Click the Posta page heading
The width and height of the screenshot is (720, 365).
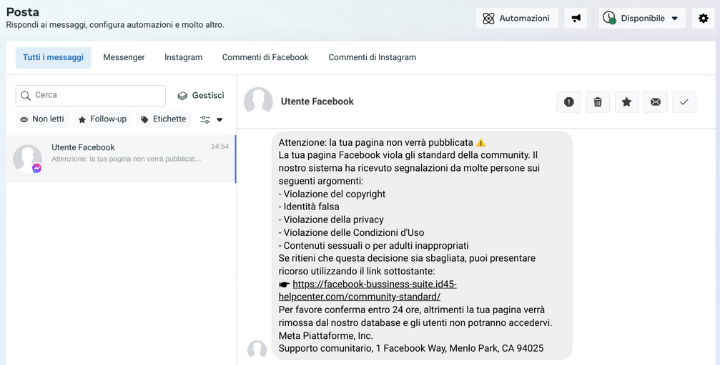tap(22, 12)
